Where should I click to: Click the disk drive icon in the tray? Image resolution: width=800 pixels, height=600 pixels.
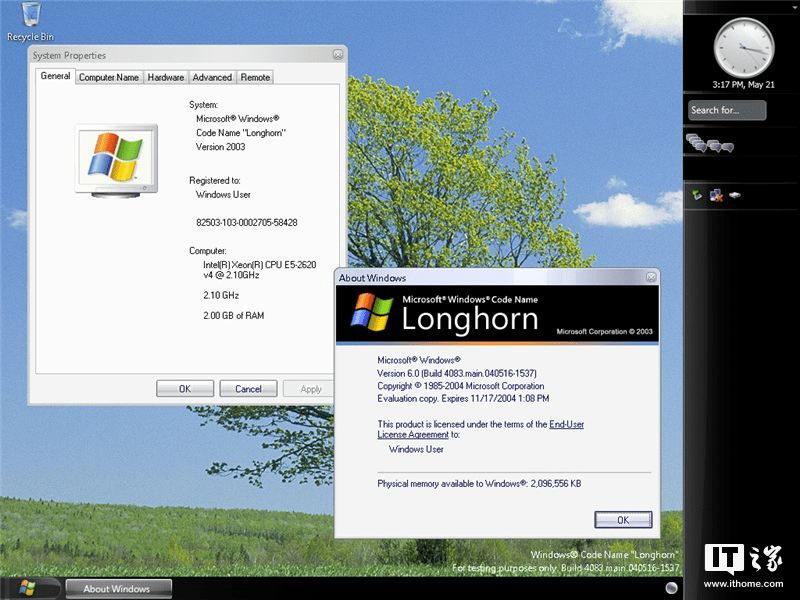[734, 194]
